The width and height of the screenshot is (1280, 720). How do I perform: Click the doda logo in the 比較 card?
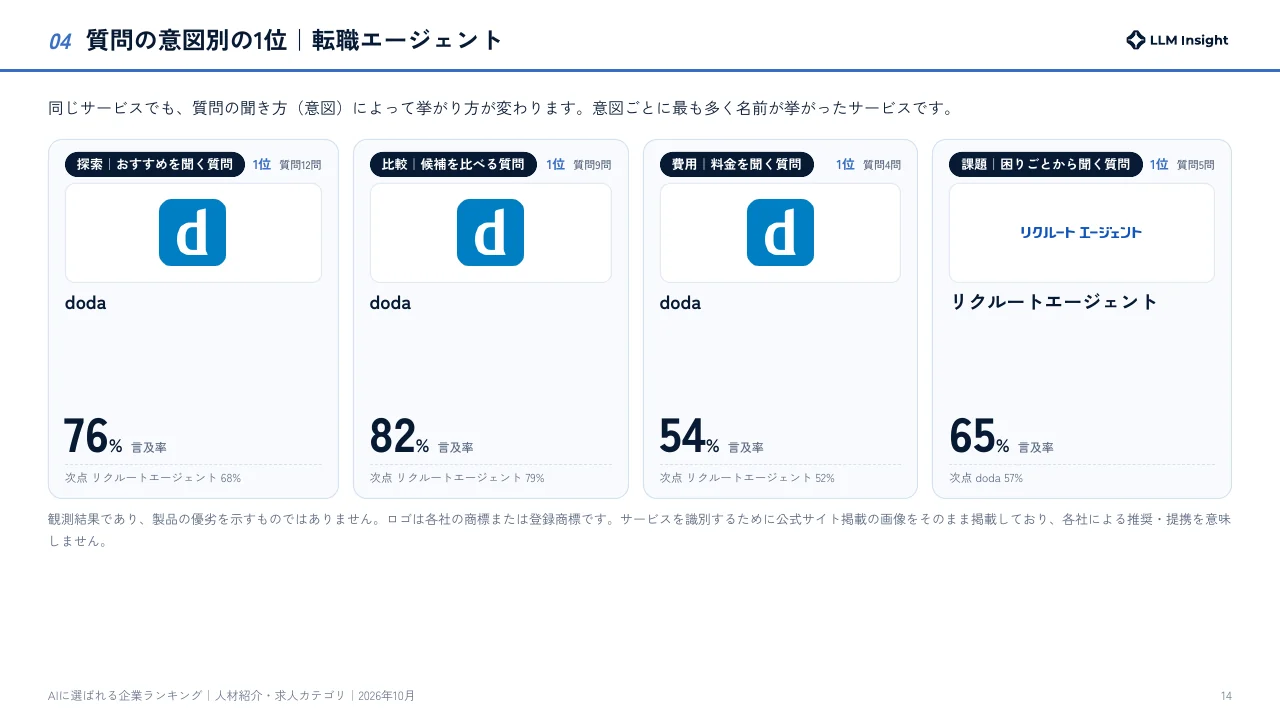(490, 232)
